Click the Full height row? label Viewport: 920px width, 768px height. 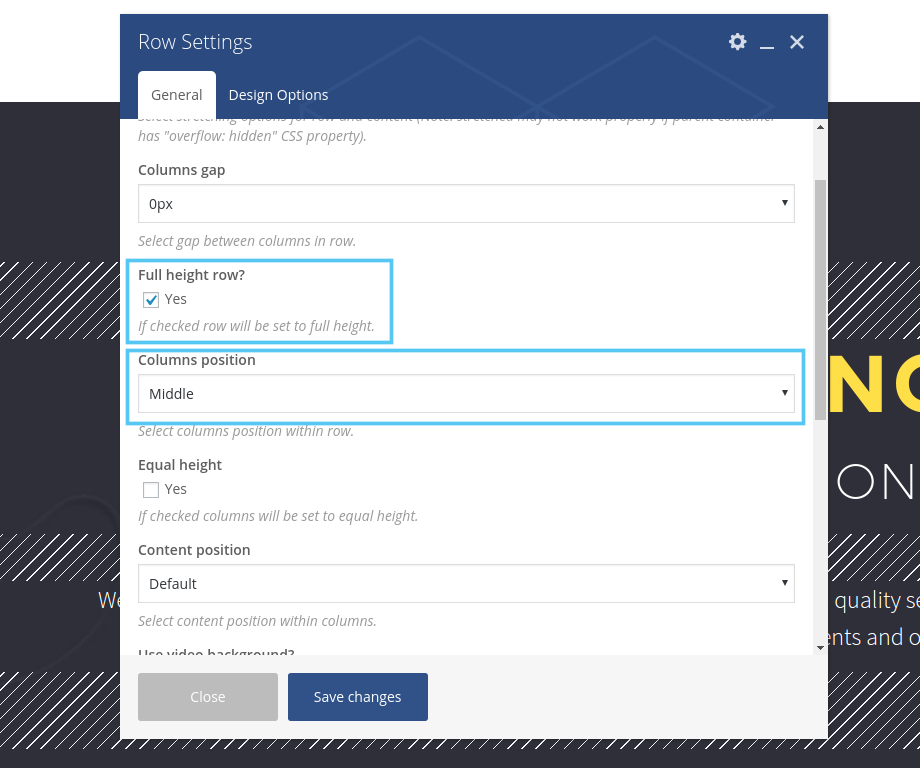[191, 275]
